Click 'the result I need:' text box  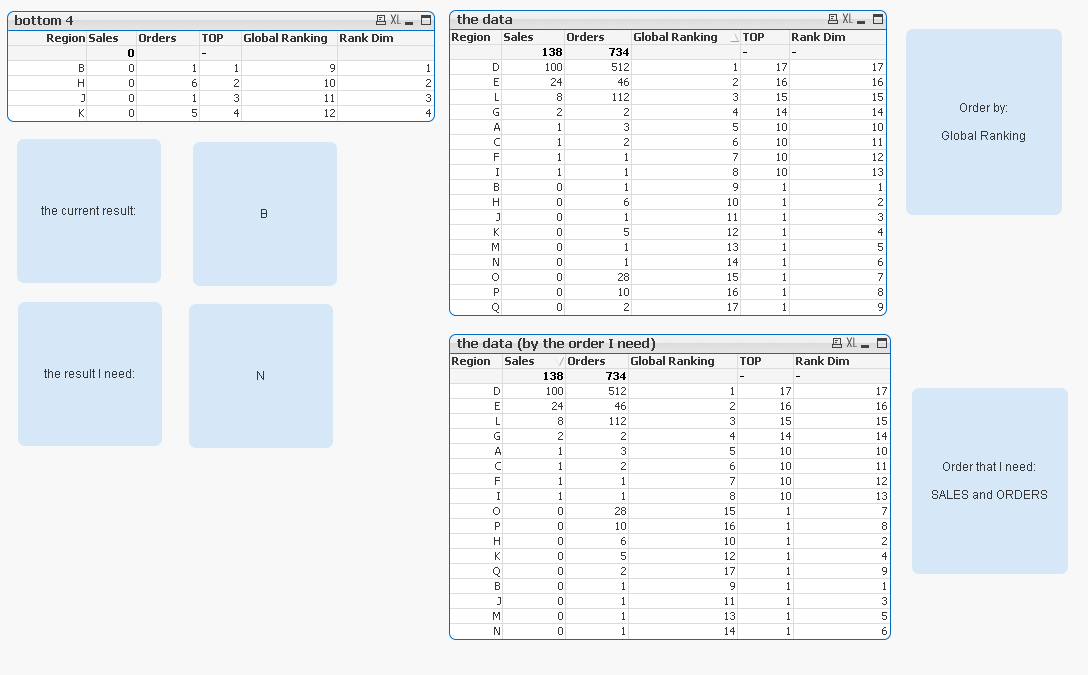[x=90, y=374]
